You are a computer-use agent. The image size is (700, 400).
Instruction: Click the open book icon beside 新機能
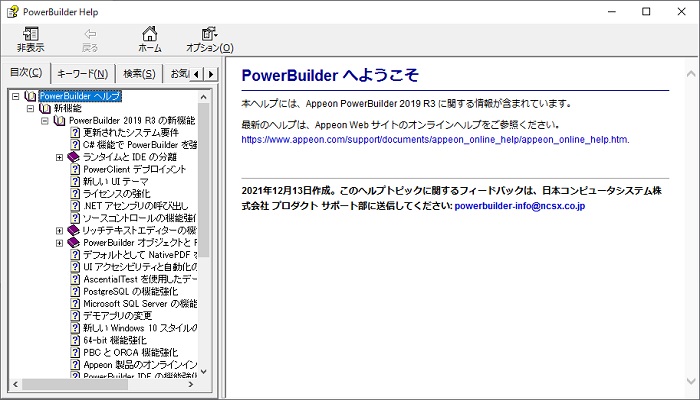[x=45, y=108]
